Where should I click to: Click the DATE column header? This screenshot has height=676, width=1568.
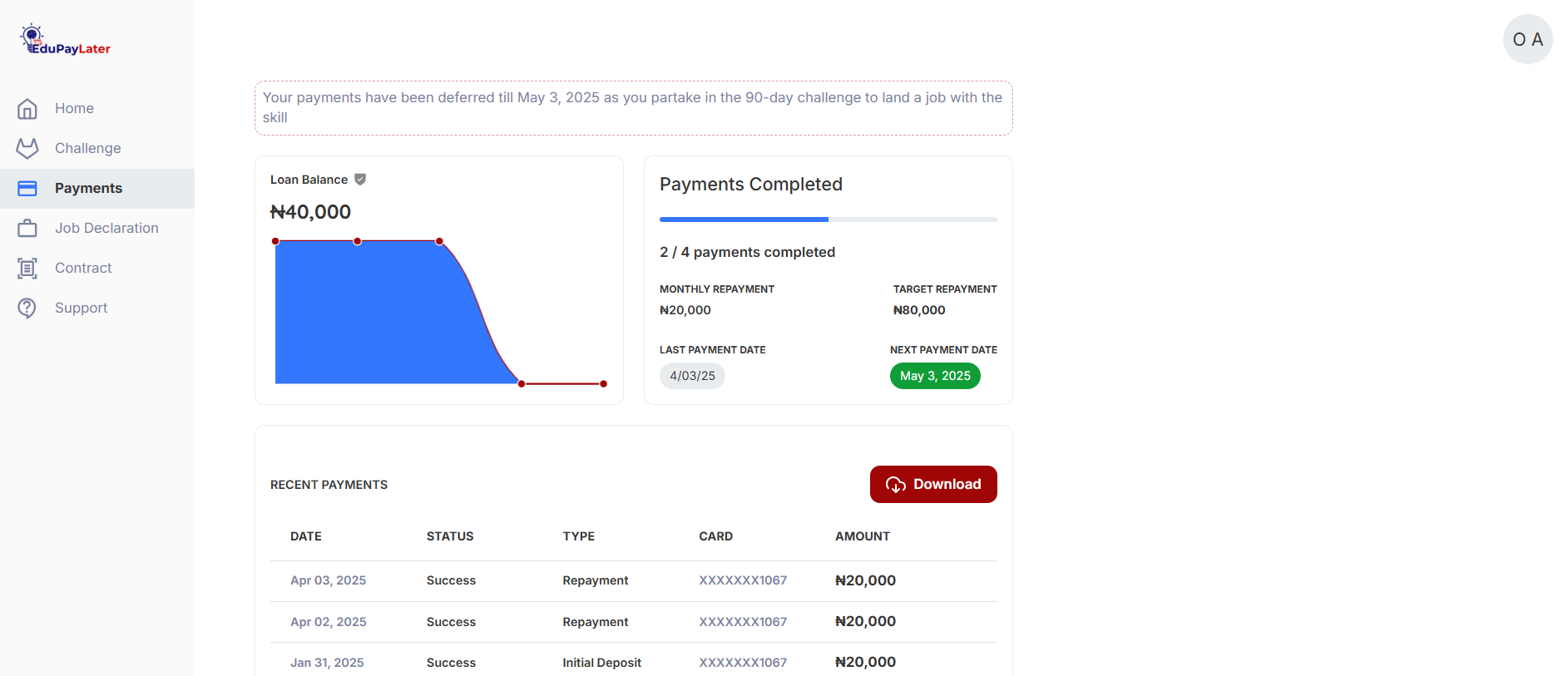pos(306,536)
